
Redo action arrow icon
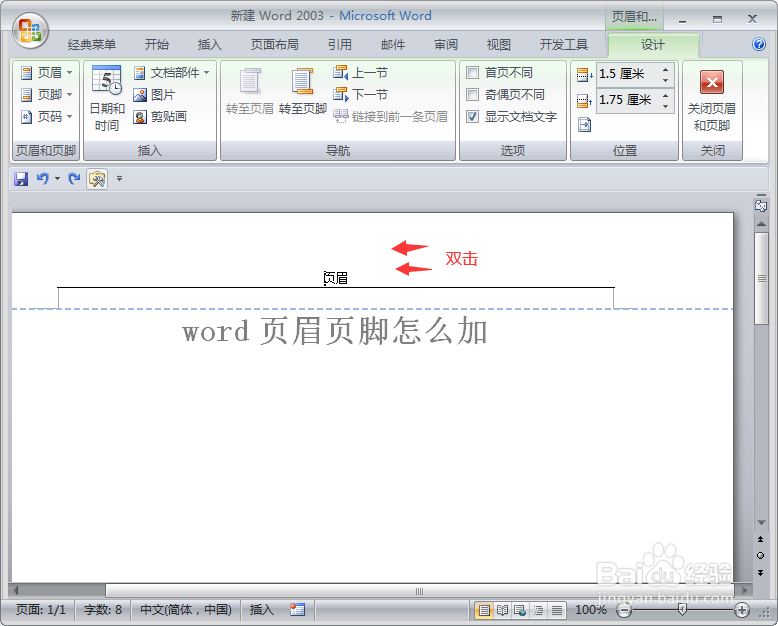coord(74,179)
